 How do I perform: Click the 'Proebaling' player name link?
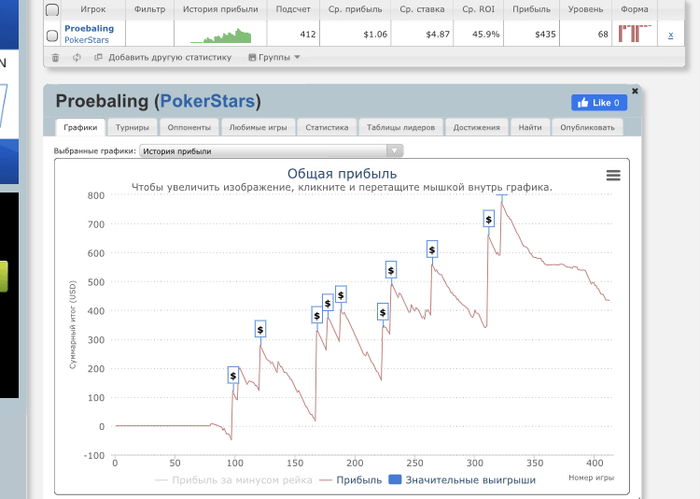pyautogui.click(x=89, y=29)
